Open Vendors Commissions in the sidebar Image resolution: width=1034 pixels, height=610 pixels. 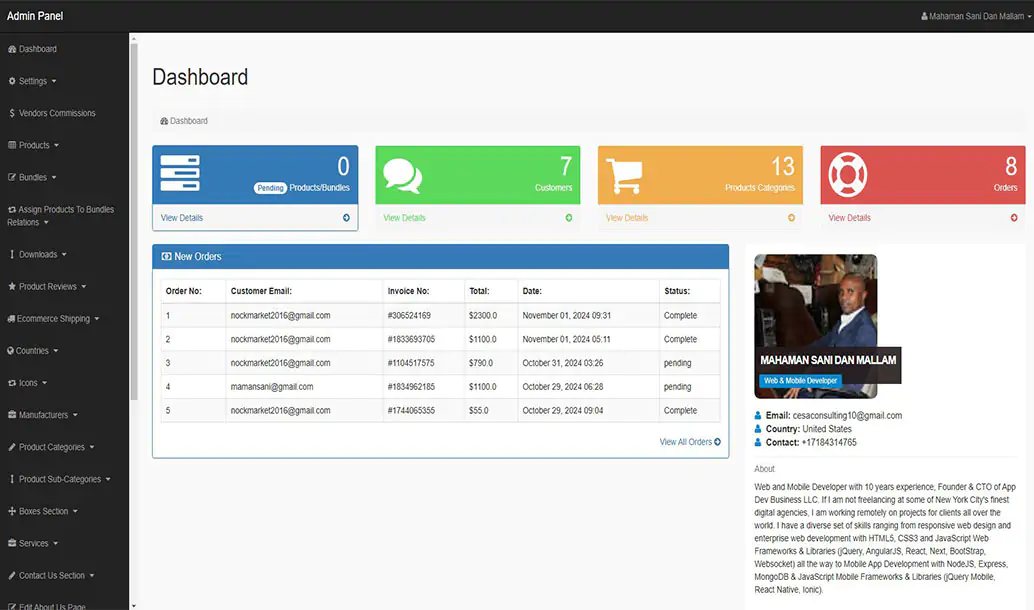pos(57,113)
